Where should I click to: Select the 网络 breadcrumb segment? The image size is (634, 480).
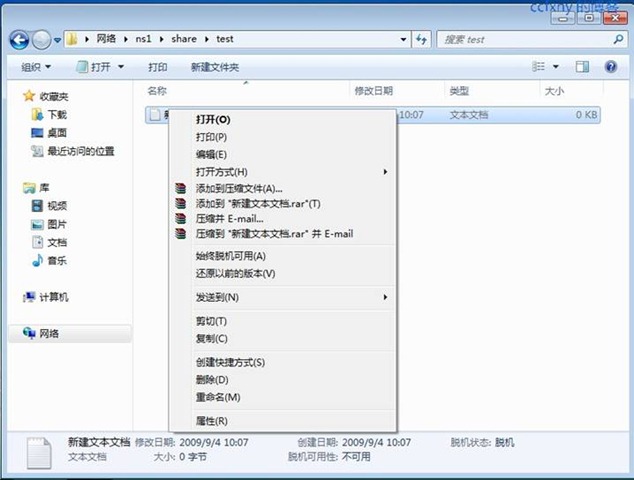click(x=106, y=39)
